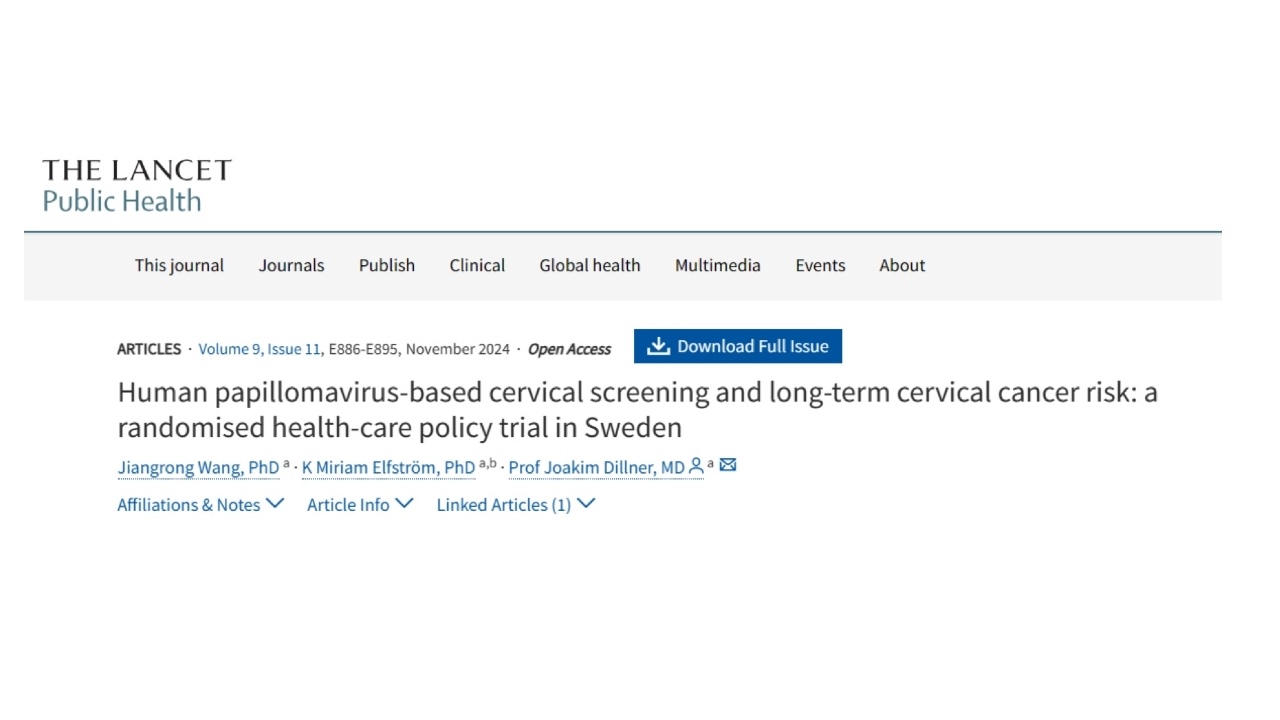
Task: Click the person profile icon after Dillner, MD
Action: 696,465
